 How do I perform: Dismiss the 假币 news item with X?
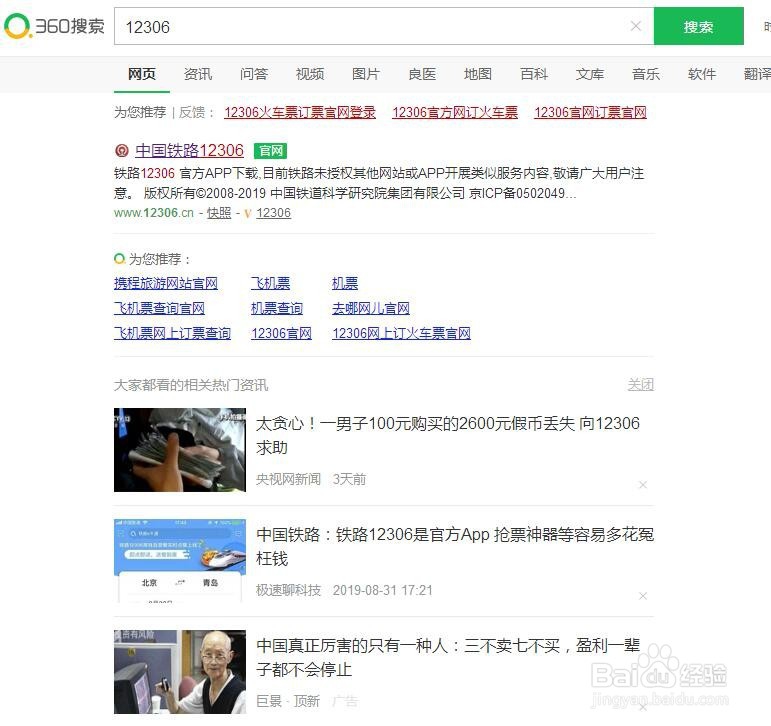[x=643, y=485]
